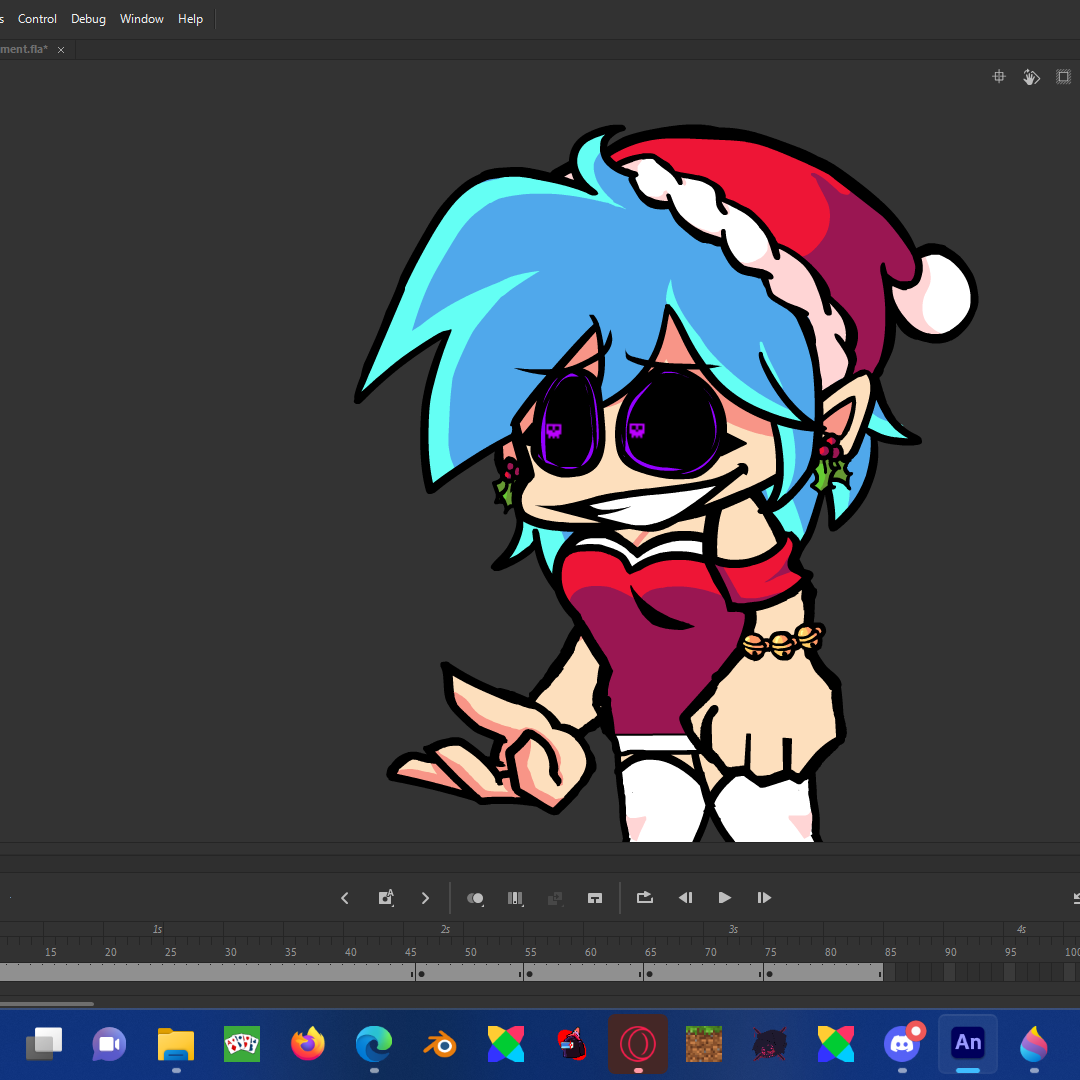This screenshot has width=1080, height=1080.
Task: Toggle Onion Skin mode
Action: pos(475,897)
